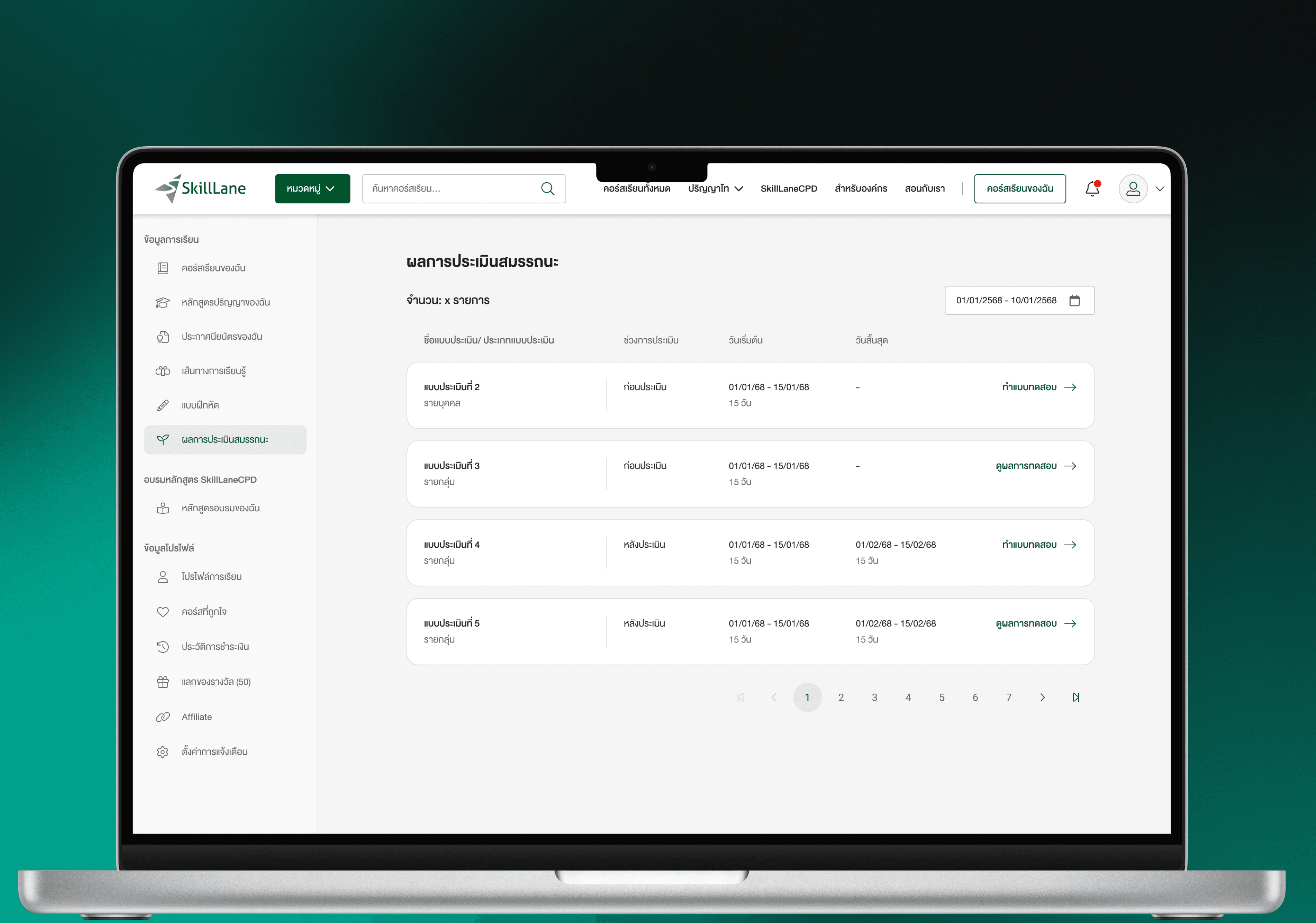
Task: Click the SkillLane logo
Action: [200, 188]
